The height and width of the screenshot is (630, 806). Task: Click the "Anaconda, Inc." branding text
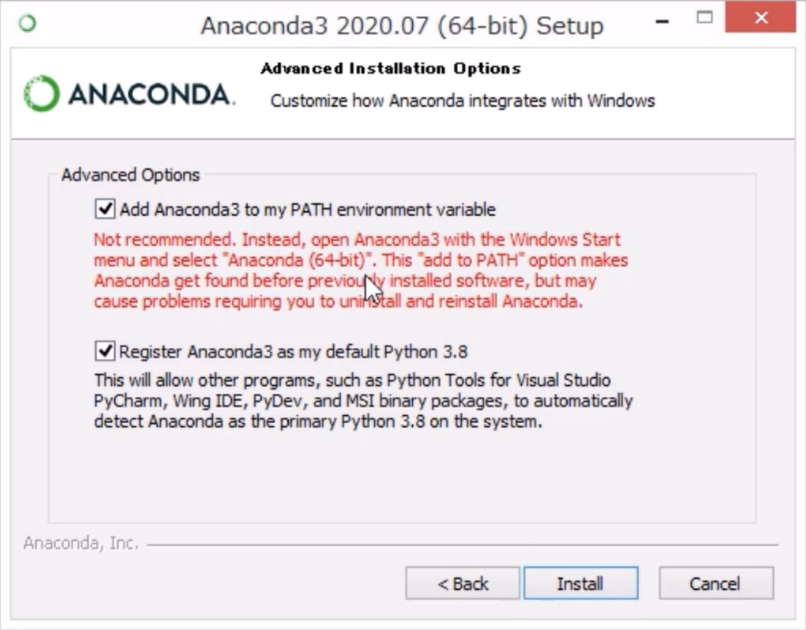click(80, 544)
